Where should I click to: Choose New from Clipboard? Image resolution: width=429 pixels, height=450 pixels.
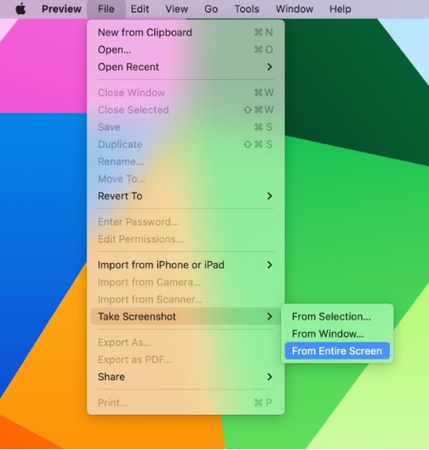186,32
